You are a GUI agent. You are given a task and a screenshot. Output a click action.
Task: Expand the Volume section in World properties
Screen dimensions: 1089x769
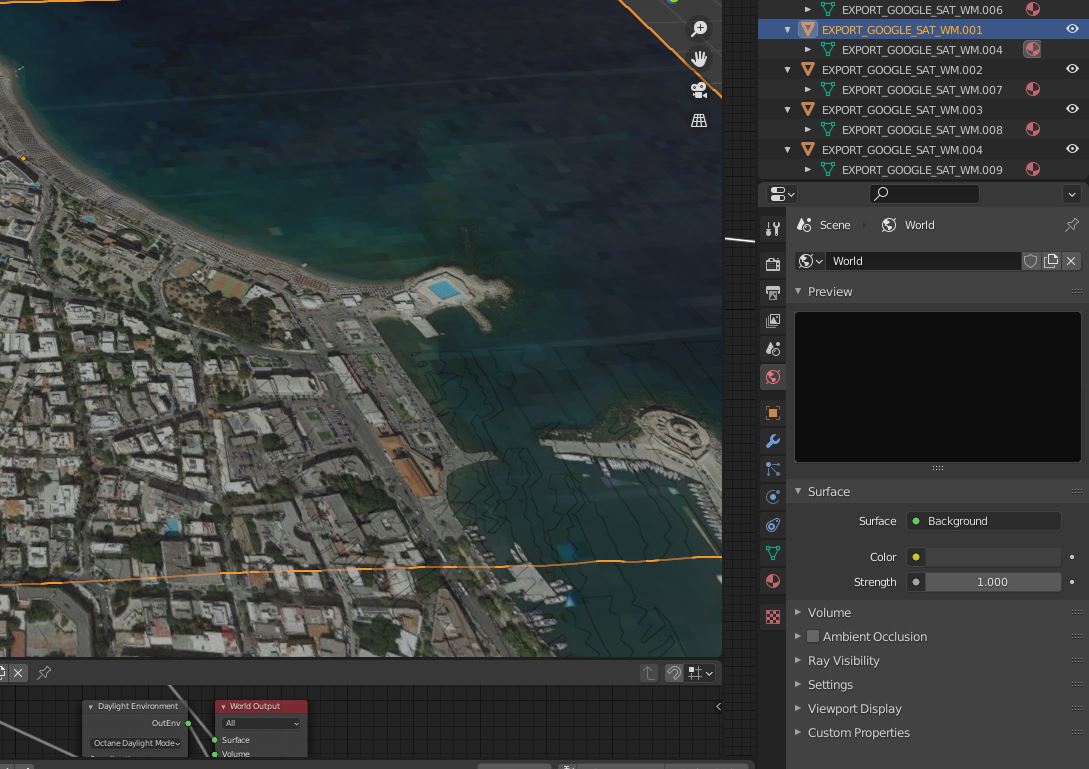coord(830,612)
